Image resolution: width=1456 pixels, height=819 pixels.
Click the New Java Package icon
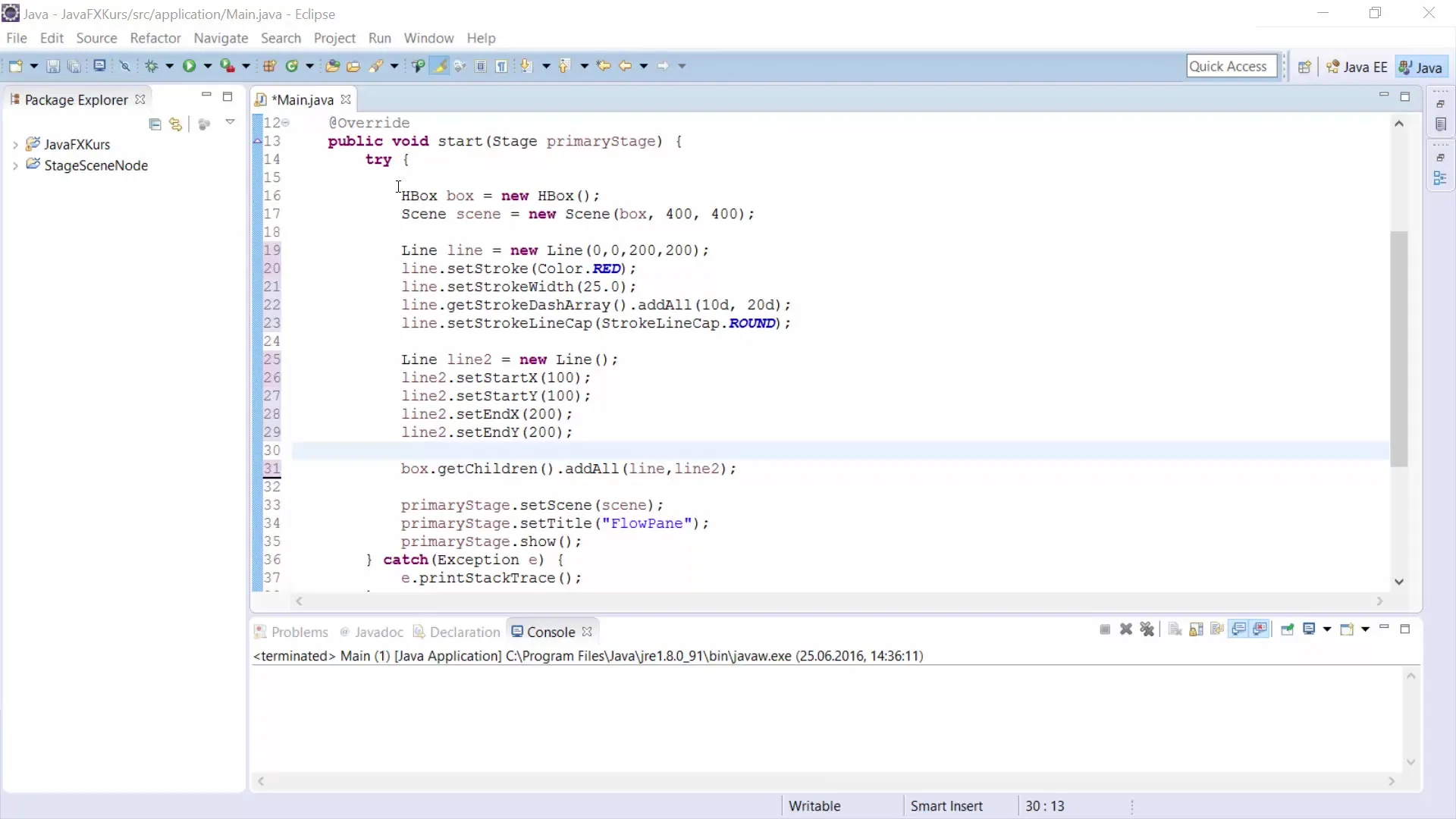[x=269, y=66]
